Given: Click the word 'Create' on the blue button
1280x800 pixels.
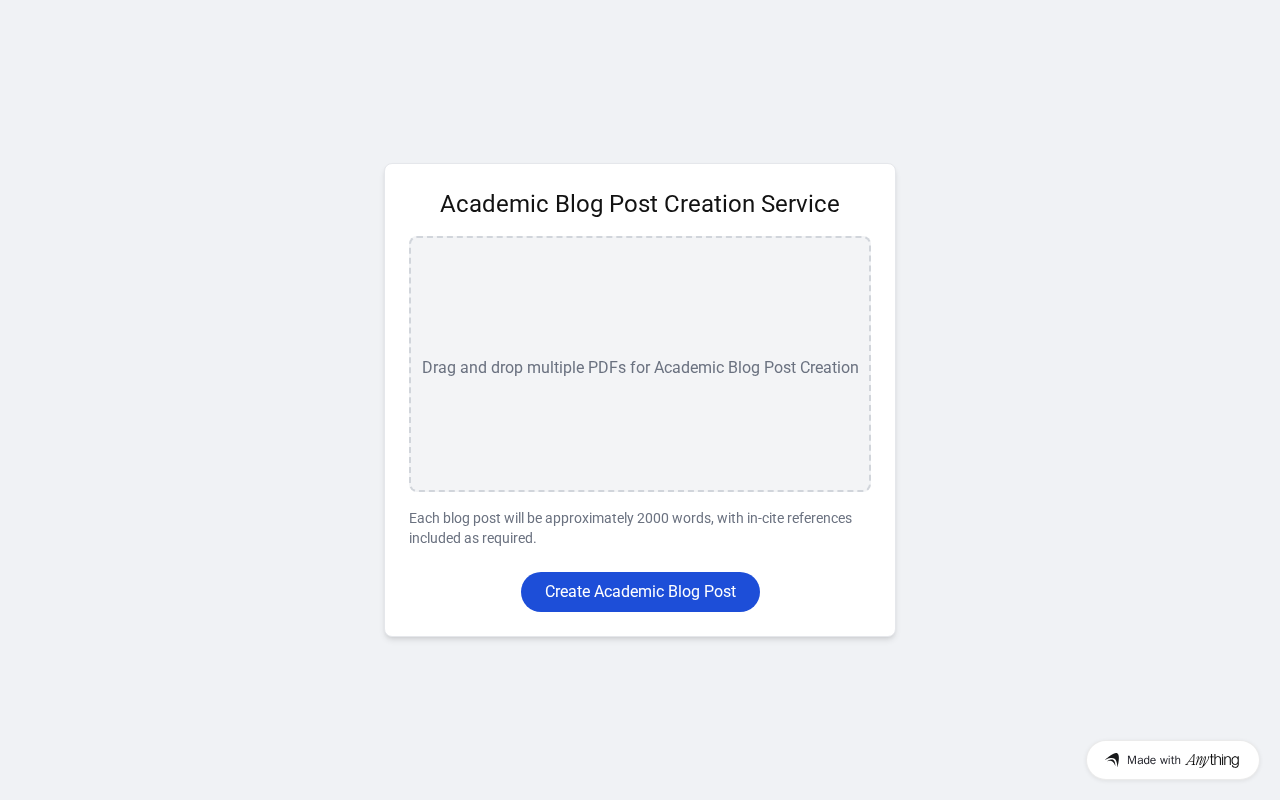Looking at the screenshot, I should (567, 592).
